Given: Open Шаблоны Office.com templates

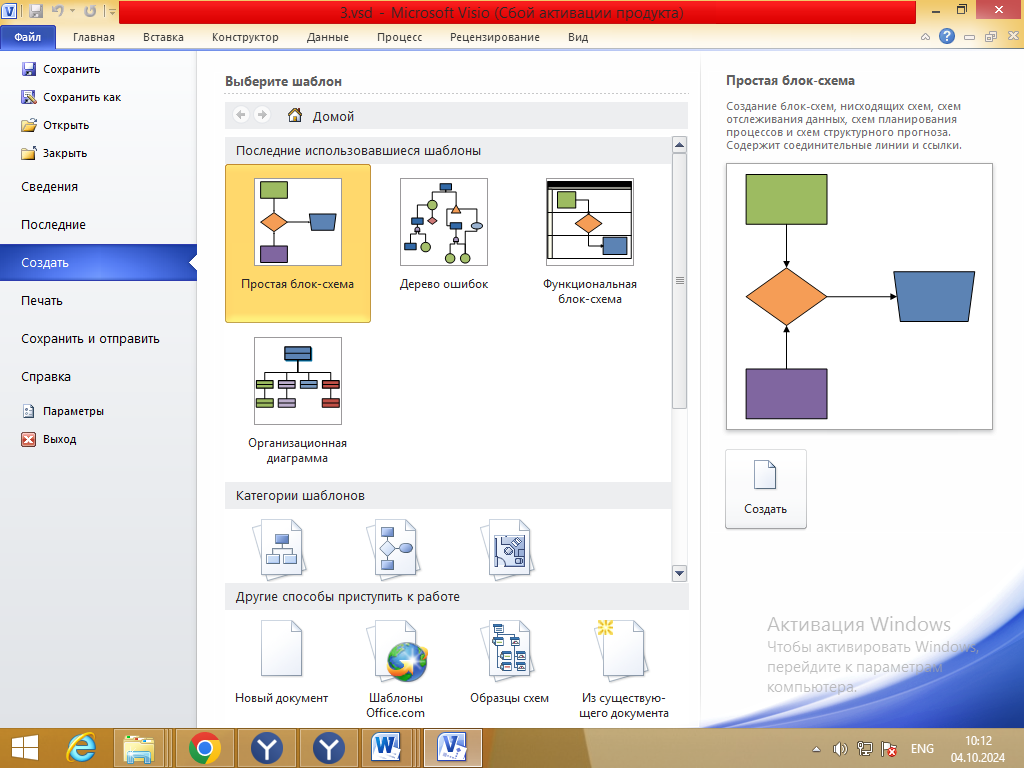Looking at the screenshot, I should coord(396,669).
